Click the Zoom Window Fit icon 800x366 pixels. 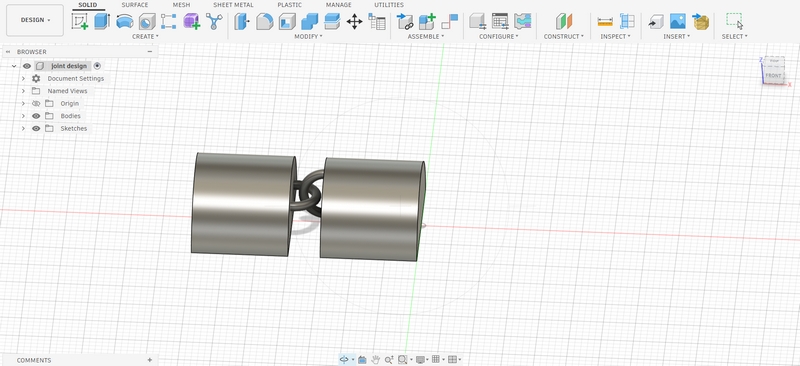click(402, 360)
